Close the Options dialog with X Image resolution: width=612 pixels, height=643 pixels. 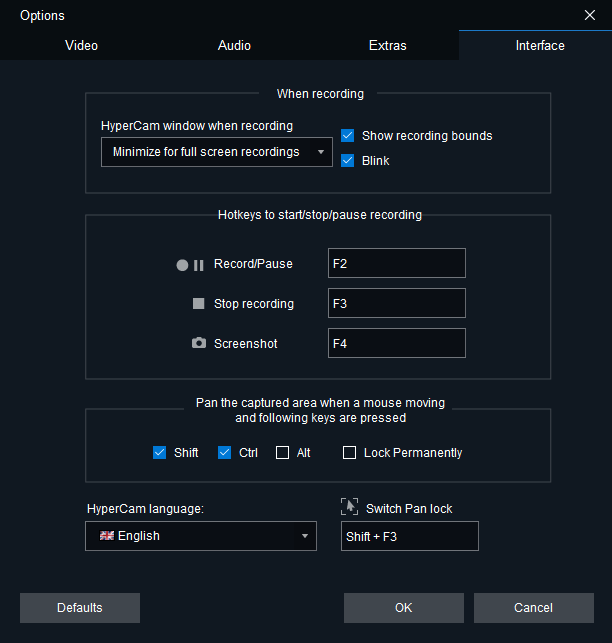point(589,15)
